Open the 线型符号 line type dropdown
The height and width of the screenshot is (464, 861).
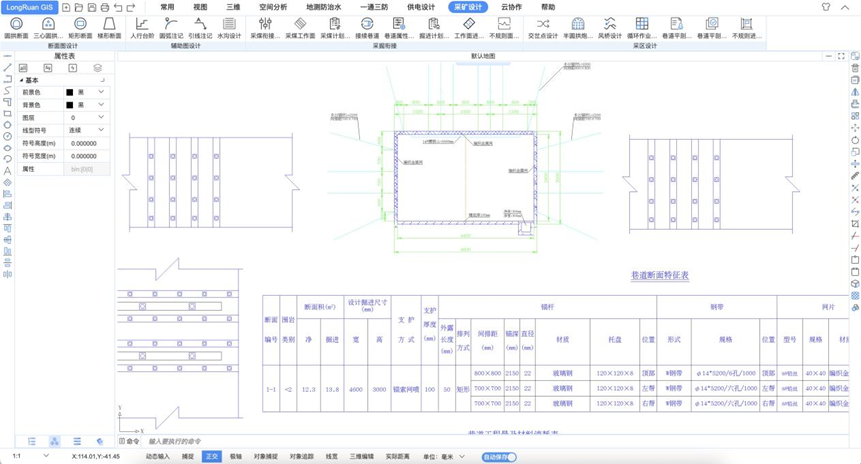coord(101,130)
